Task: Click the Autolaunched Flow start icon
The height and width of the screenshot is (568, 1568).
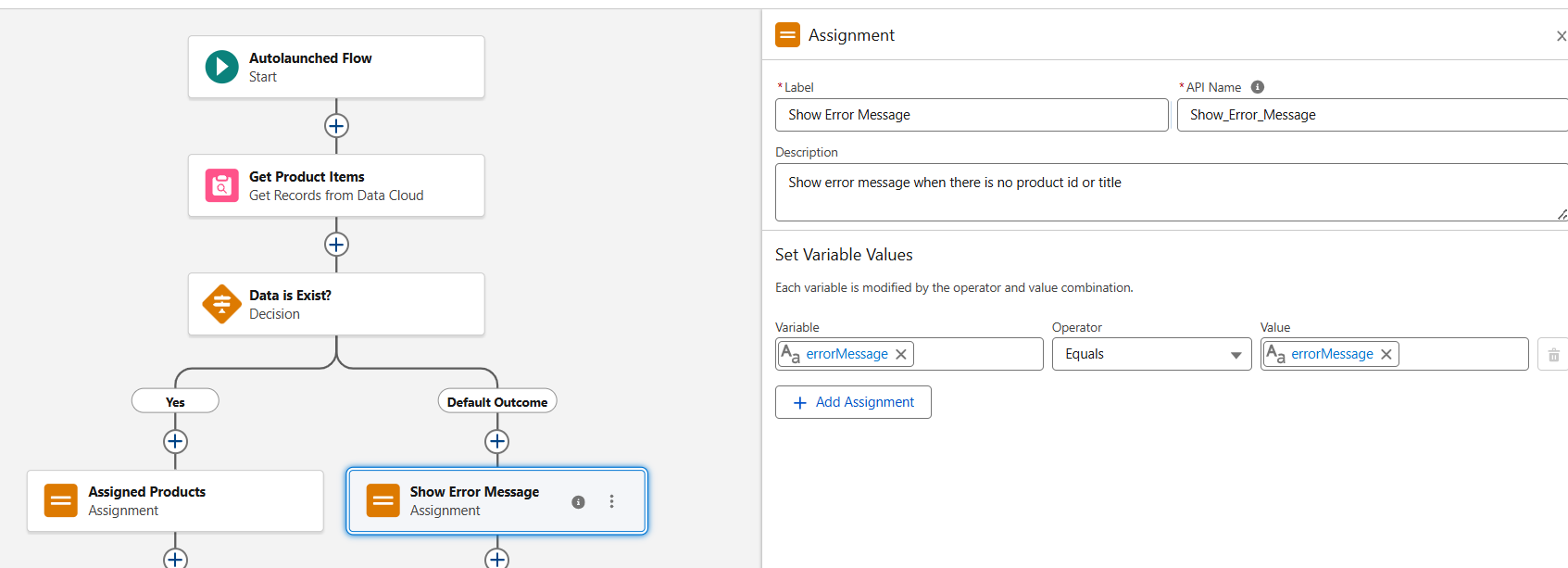Action: [x=221, y=67]
